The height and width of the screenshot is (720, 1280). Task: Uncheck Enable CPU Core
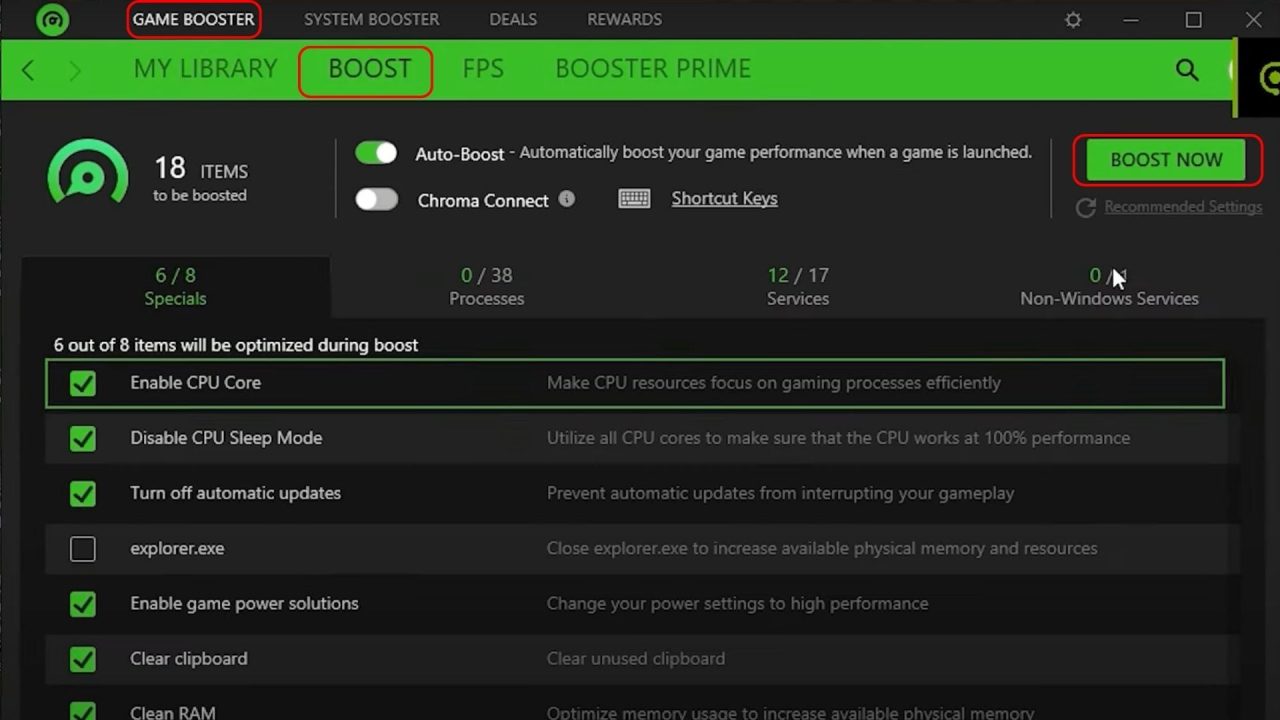[x=83, y=383]
